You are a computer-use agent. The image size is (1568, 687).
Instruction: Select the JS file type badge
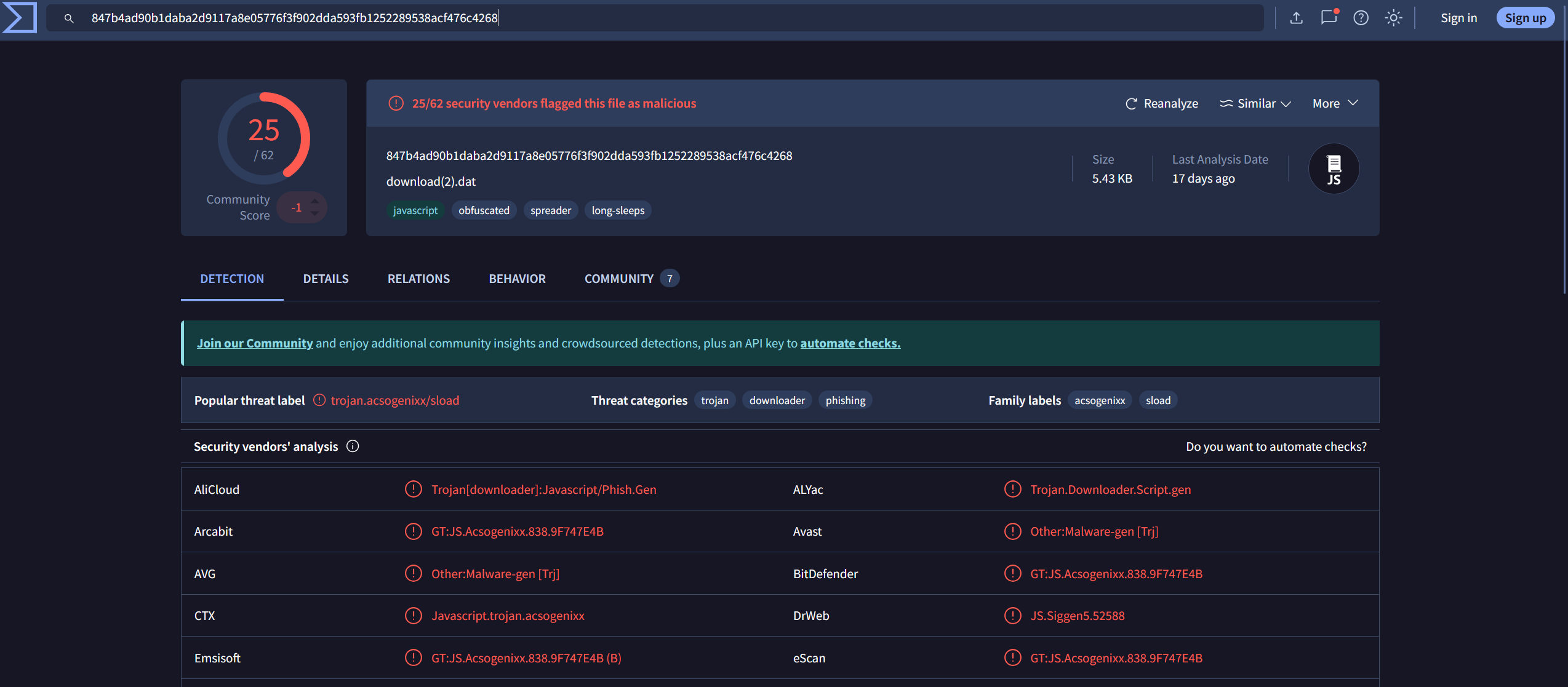click(x=1334, y=168)
